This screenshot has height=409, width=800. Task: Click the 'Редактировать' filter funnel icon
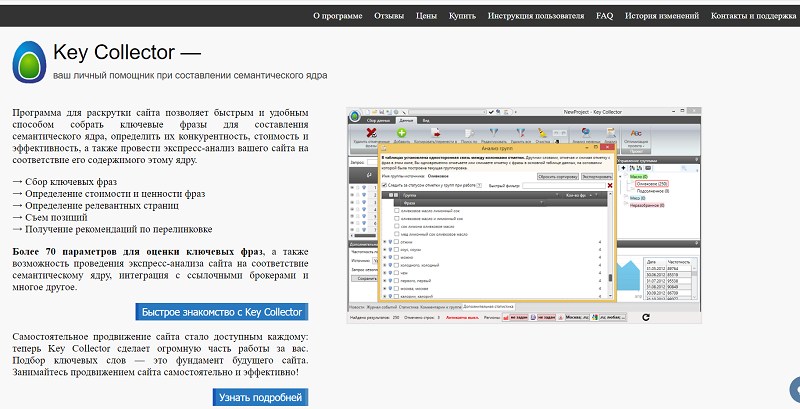click(x=494, y=133)
